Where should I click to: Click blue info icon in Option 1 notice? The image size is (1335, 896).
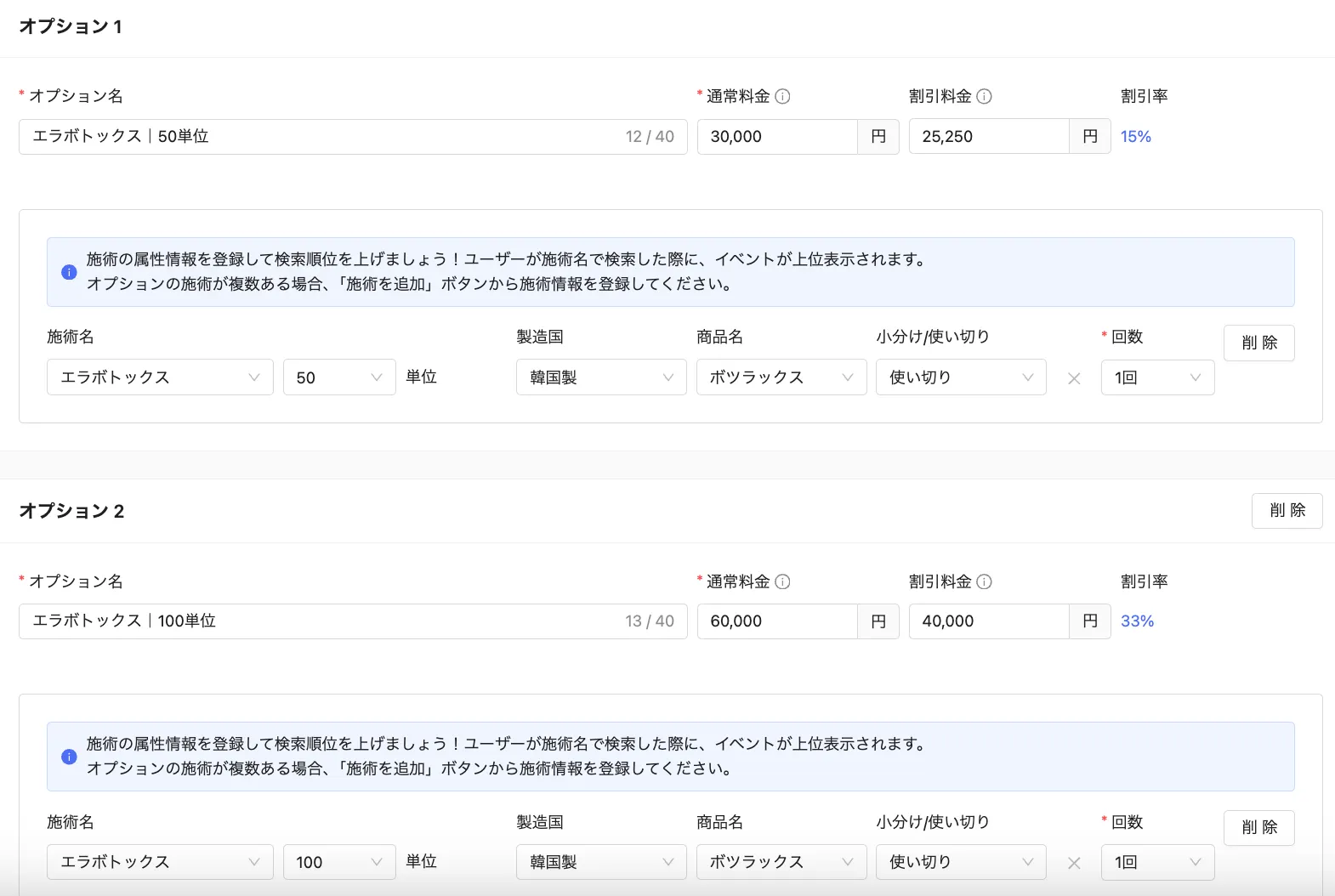tap(69, 272)
